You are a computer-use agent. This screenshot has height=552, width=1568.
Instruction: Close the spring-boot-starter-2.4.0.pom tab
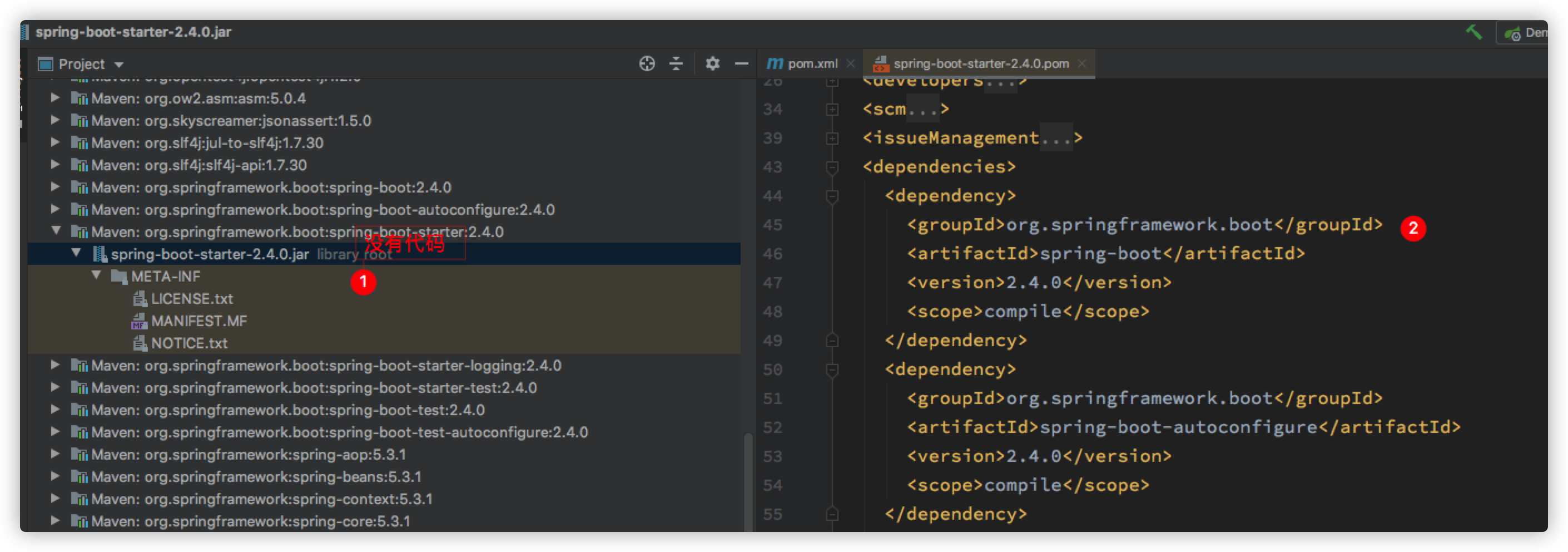pyautogui.click(x=1081, y=63)
